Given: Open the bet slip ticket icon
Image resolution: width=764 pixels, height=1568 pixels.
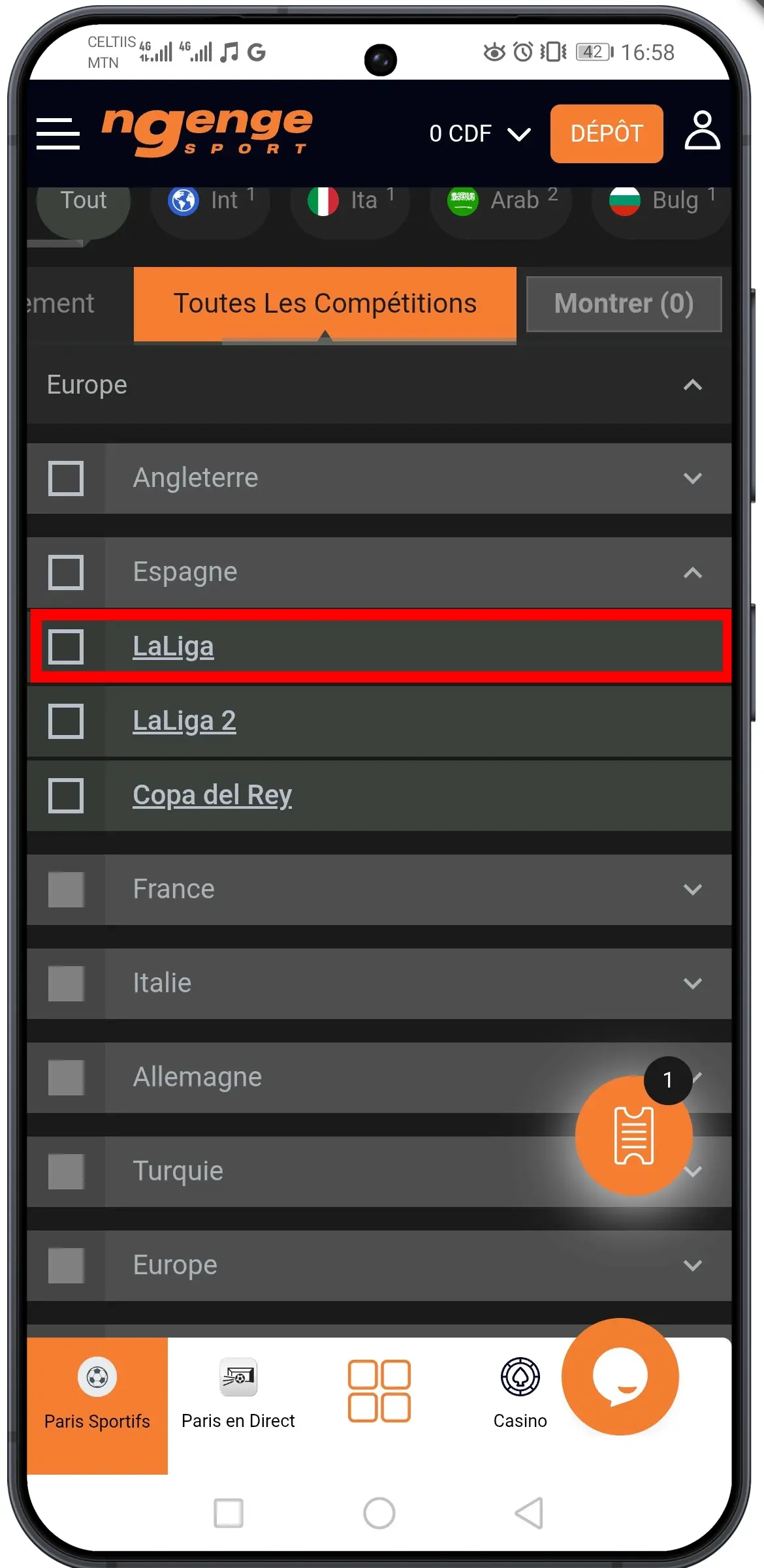Looking at the screenshot, I should click(x=633, y=1137).
